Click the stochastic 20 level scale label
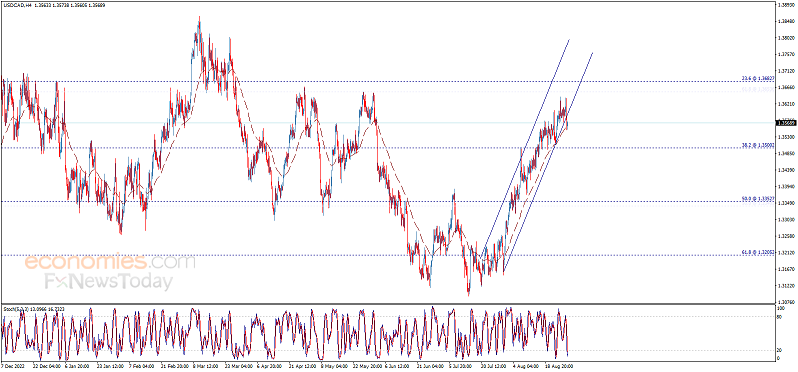This screenshot has height=372, width=798. 780,350
